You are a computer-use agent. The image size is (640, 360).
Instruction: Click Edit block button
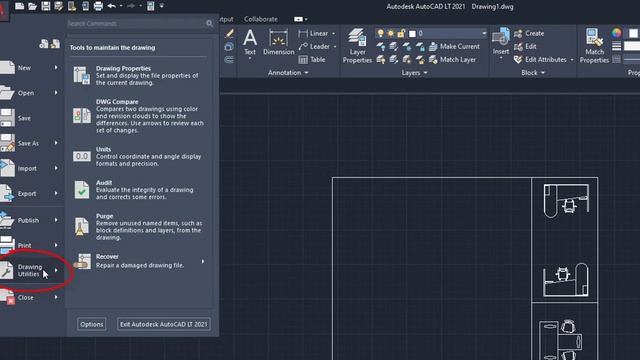pos(525,47)
